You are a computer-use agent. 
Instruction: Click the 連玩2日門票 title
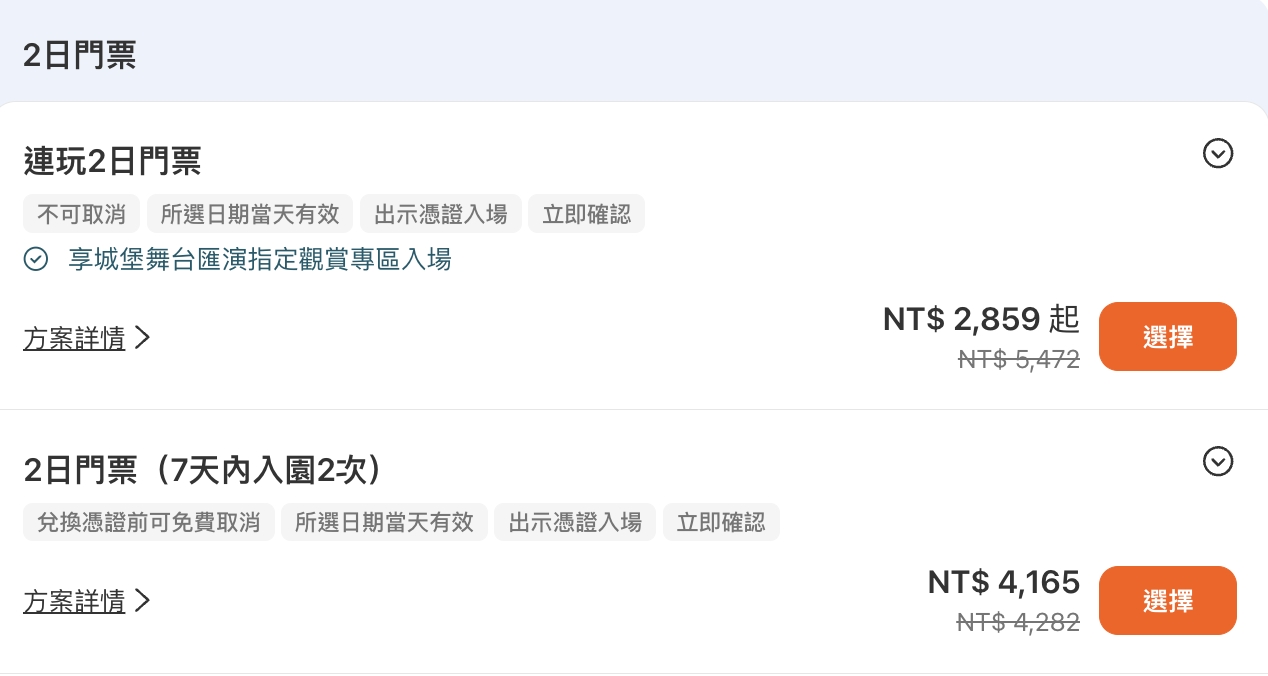112,161
